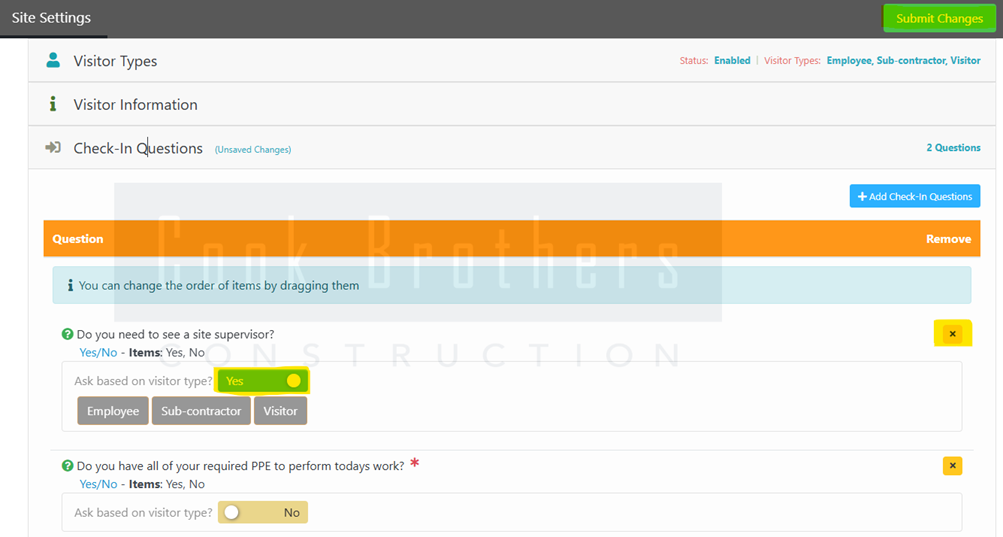Click the Visitor Types person icon
Screen dimensions: 1003x537
click(53, 61)
